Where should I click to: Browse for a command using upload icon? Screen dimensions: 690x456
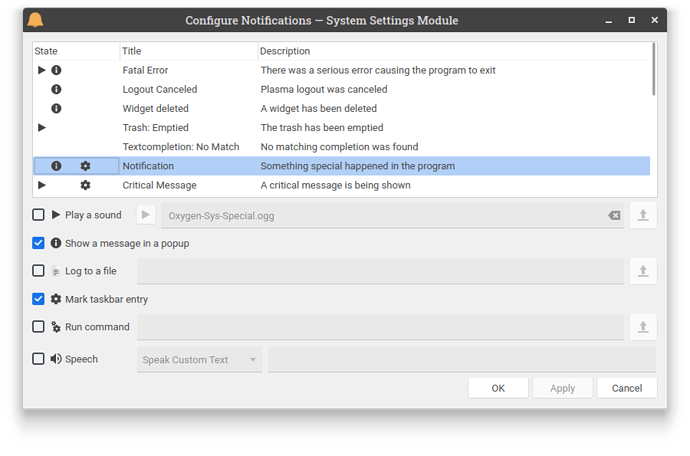pos(643,327)
